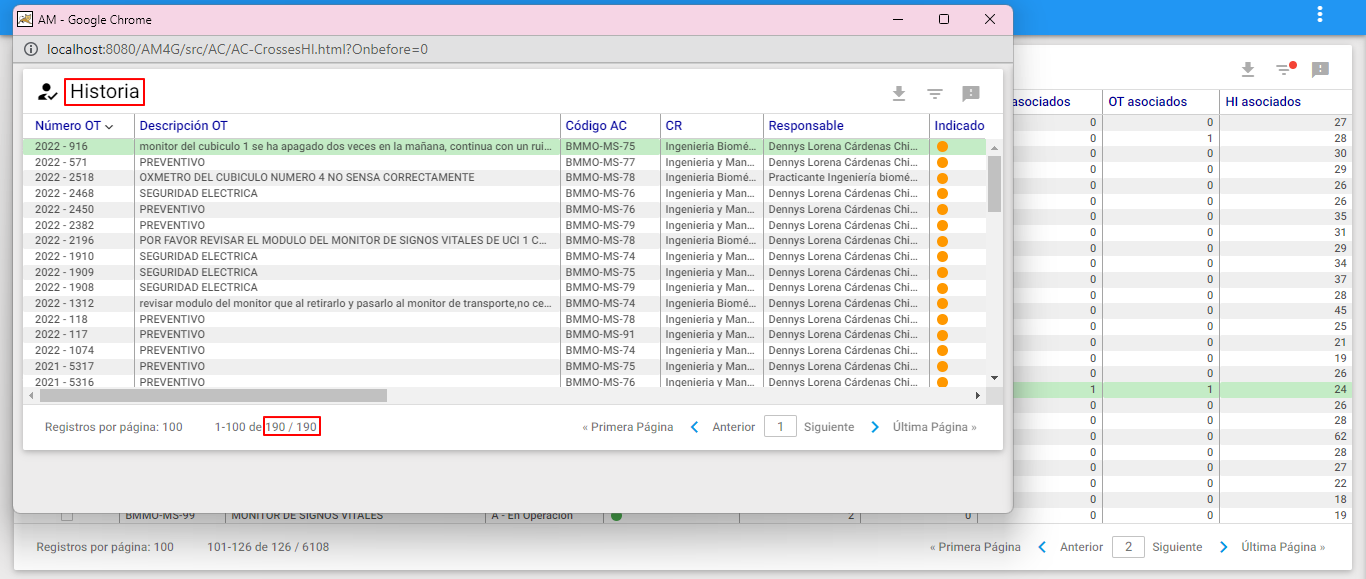Viewport: 1366px width, 579px height.
Task: Click the next page chevron in background window
Action: coord(1223,547)
